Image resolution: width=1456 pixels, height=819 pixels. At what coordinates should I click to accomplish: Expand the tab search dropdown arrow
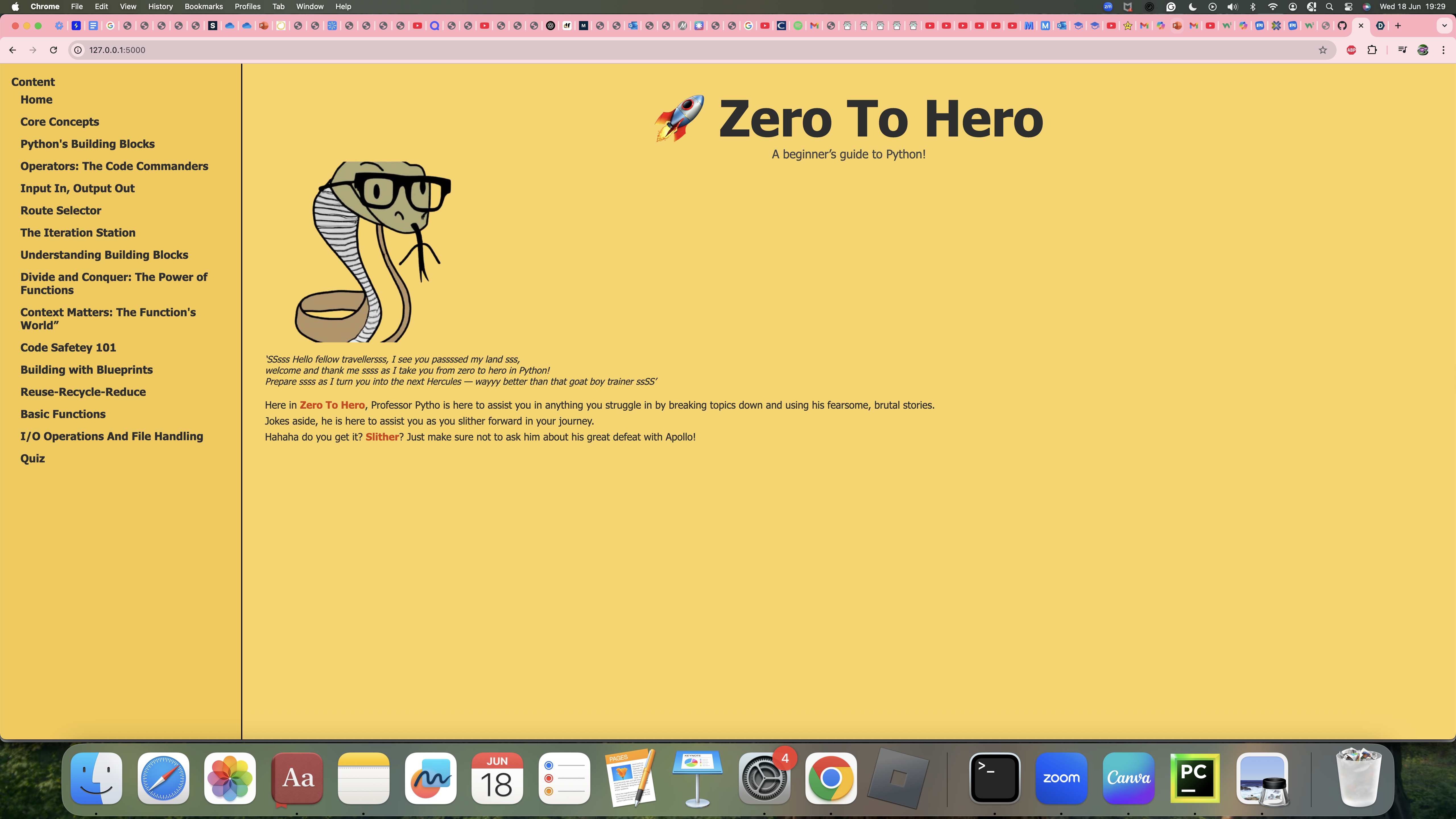[1444, 25]
